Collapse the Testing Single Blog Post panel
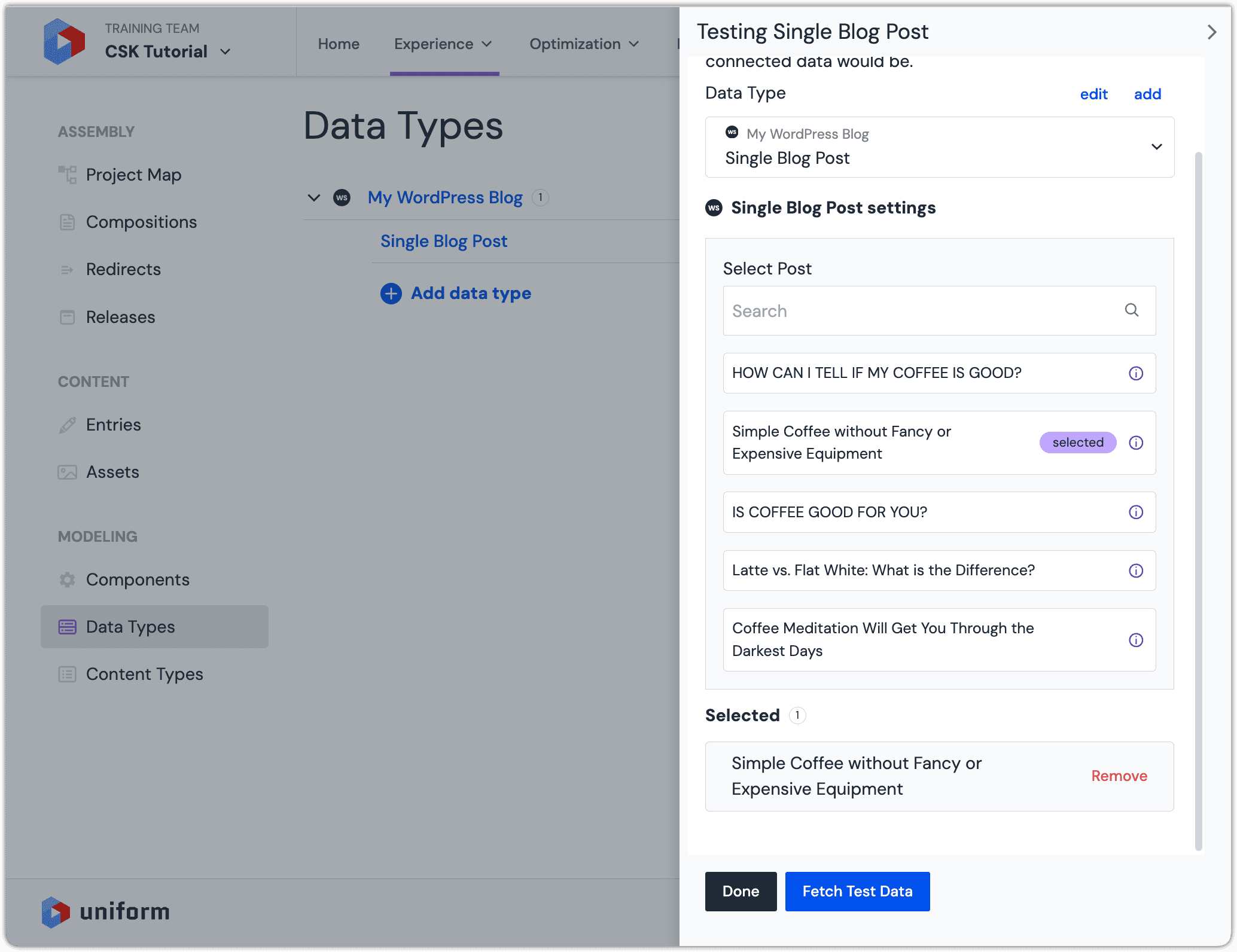 (1212, 32)
